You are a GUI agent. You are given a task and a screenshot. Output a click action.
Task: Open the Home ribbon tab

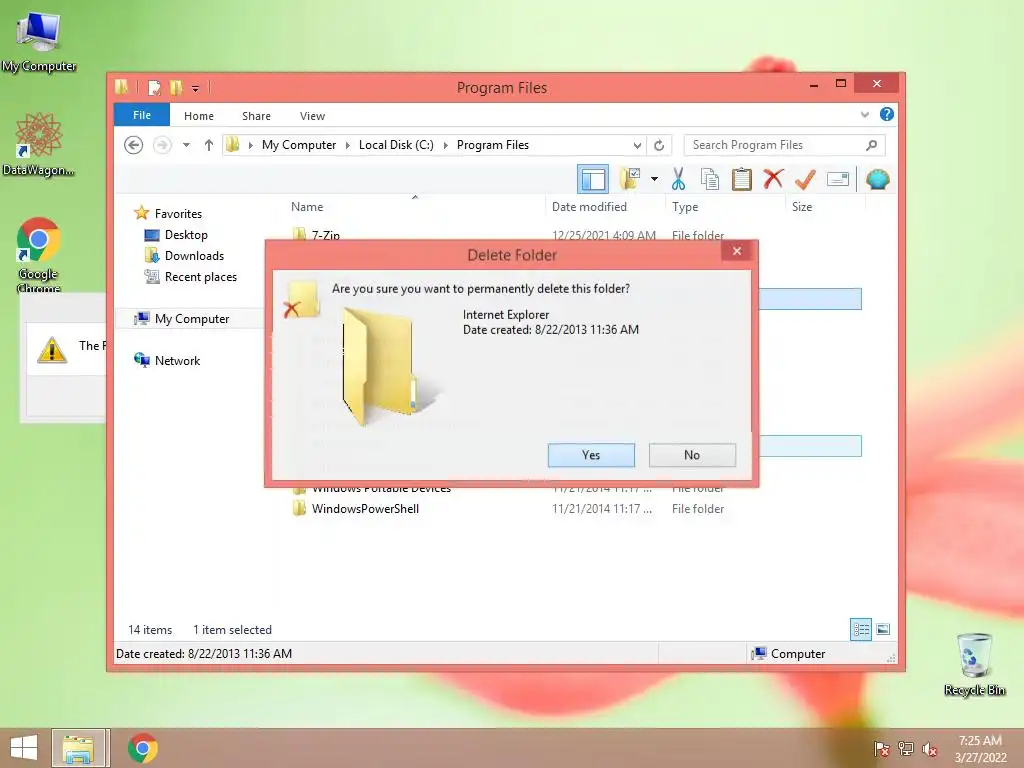[199, 116]
